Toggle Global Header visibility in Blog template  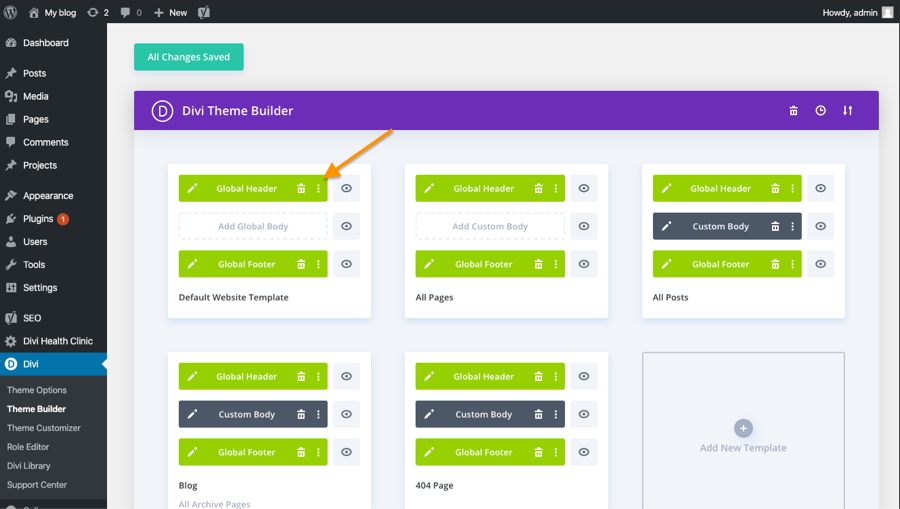pyautogui.click(x=346, y=376)
